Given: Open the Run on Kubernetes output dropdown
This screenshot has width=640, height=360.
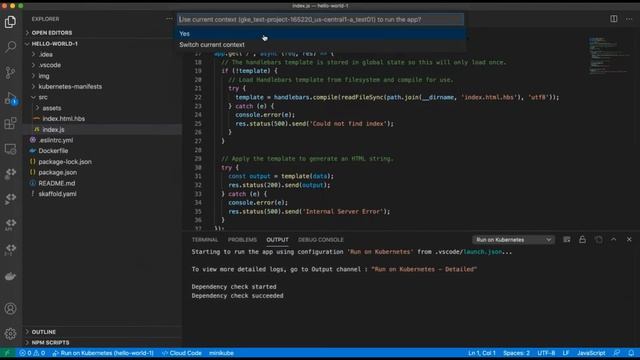Looking at the screenshot, I should pyautogui.click(x=513, y=240).
